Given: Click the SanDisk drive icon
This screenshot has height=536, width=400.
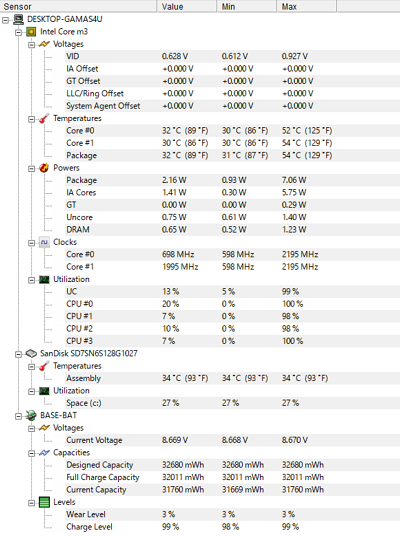Looking at the screenshot, I should (31, 353).
